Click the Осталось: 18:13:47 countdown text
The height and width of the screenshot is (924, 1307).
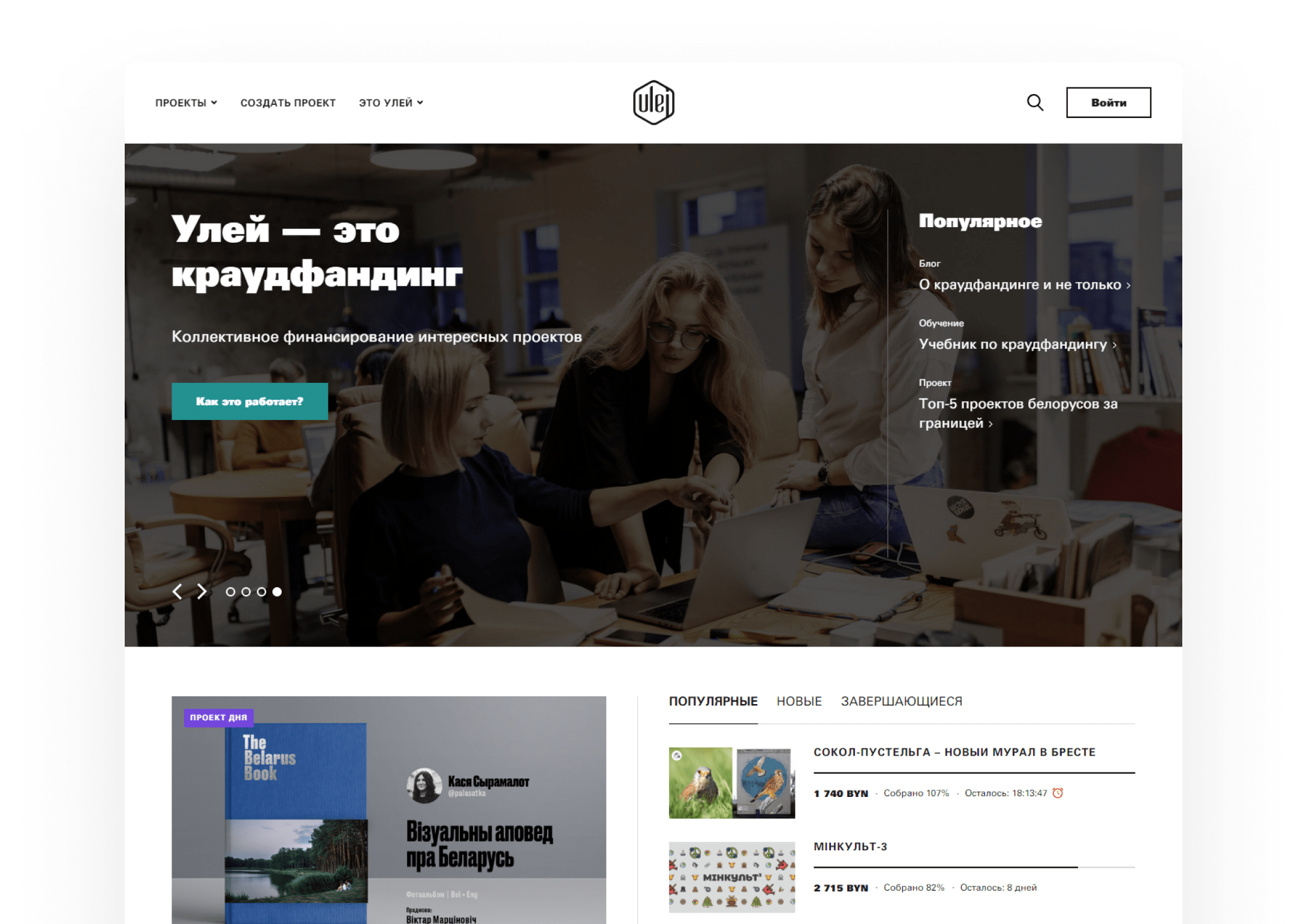1005,793
